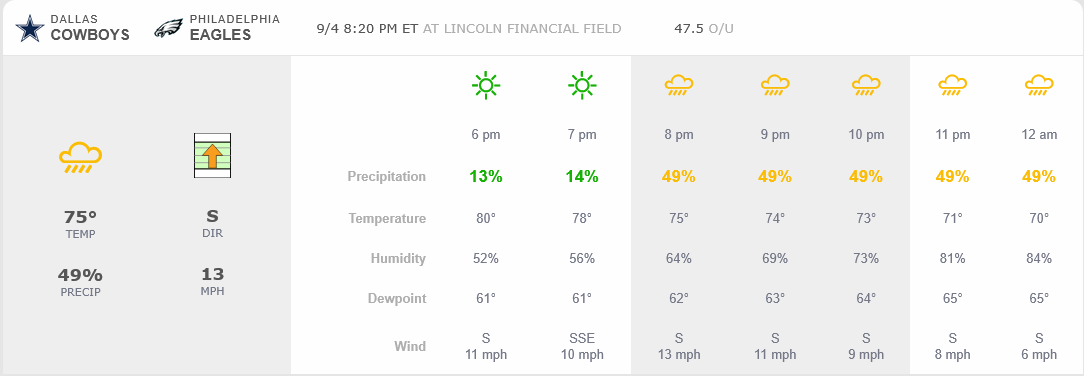Click the 49% precipitation at 8 pm
Image resolution: width=1084 pixels, height=376 pixels.
(678, 176)
